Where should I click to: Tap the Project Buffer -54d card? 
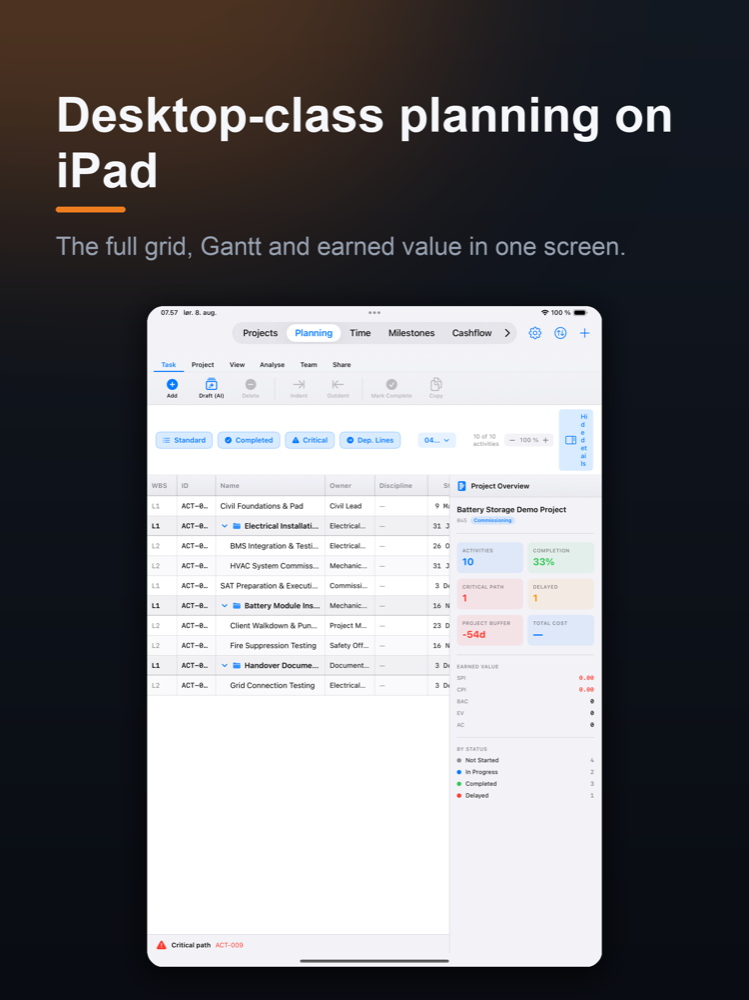[489, 630]
